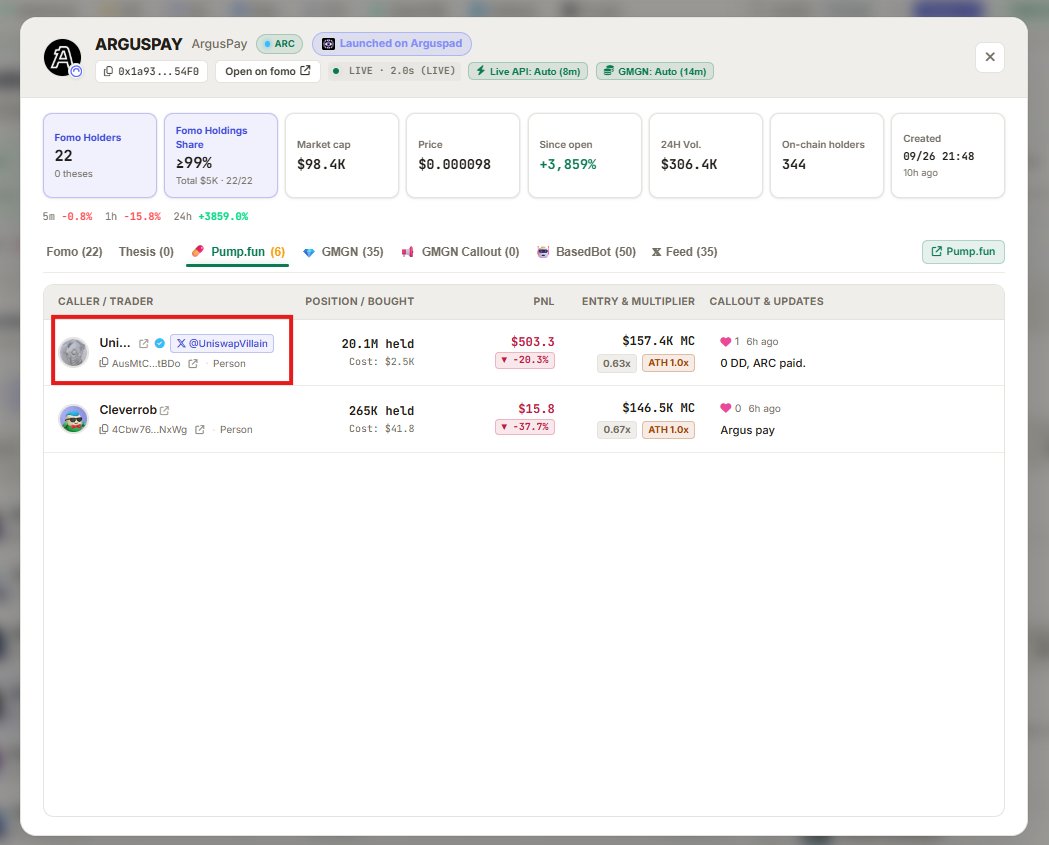Click the Cleverrob trader name
The image size is (1049, 845).
[x=128, y=409]
